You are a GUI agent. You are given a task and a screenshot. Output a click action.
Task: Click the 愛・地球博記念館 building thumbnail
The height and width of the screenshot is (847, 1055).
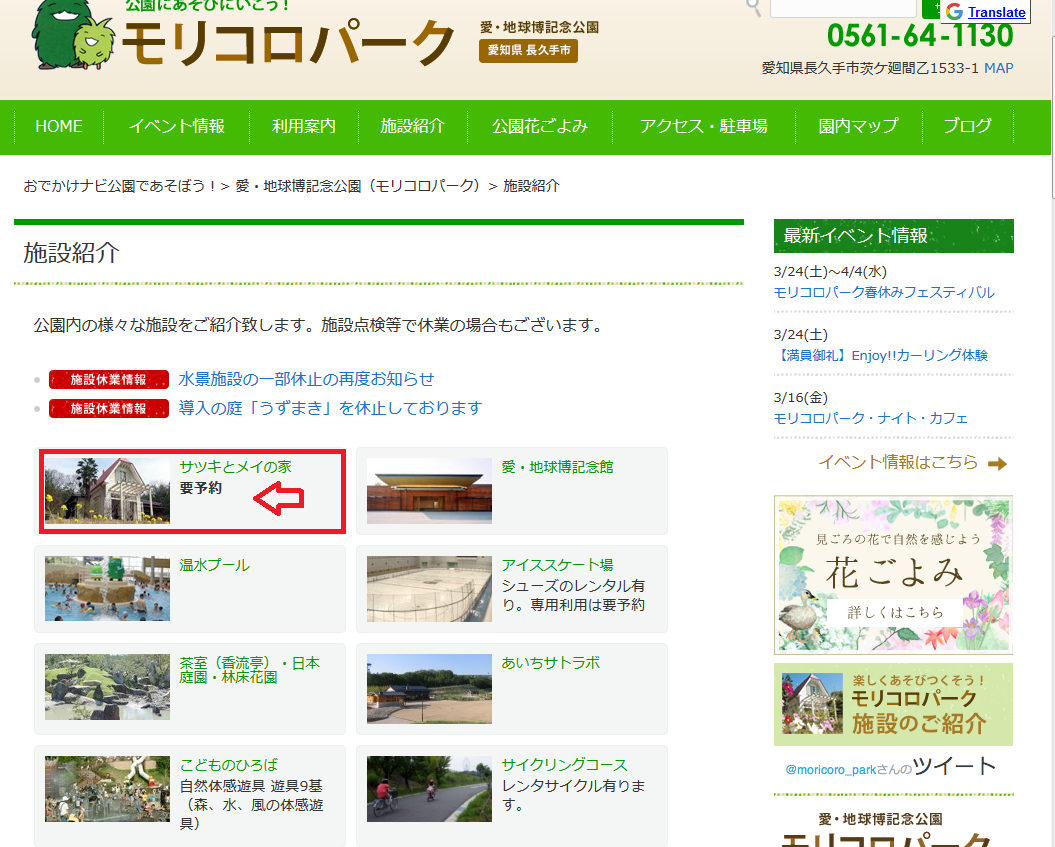pos(429,490)
